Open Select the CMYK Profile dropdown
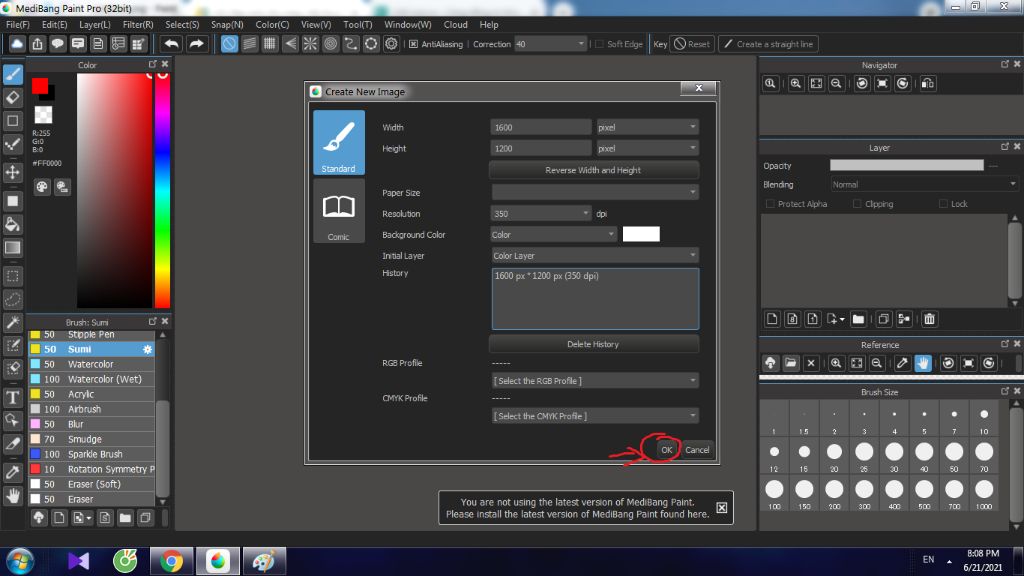 point(595,416)
